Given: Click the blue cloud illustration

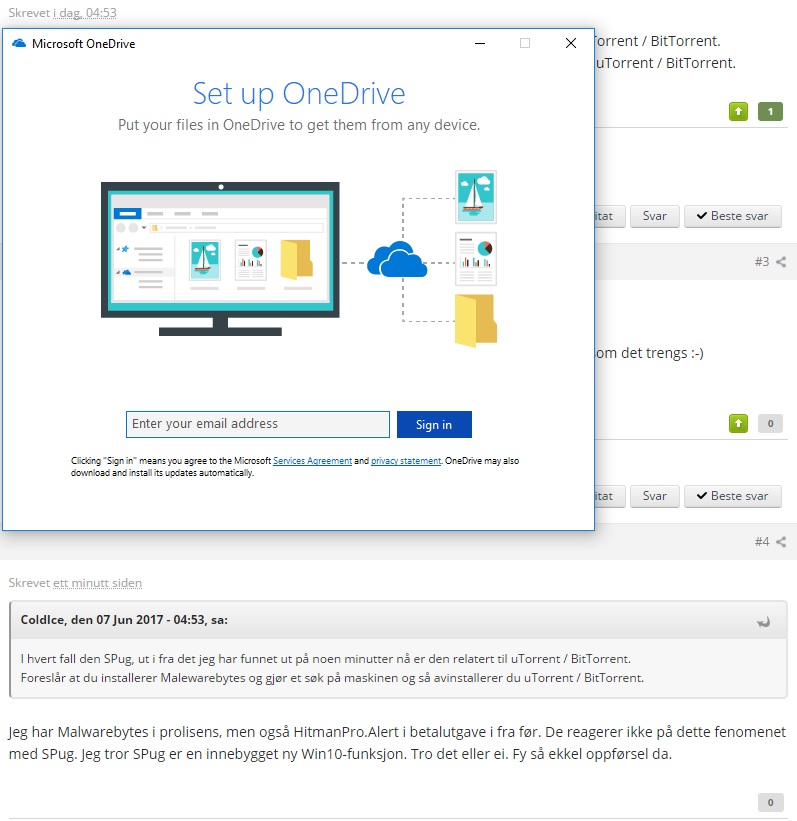Looking at the screenshot, I should [397, 259].
